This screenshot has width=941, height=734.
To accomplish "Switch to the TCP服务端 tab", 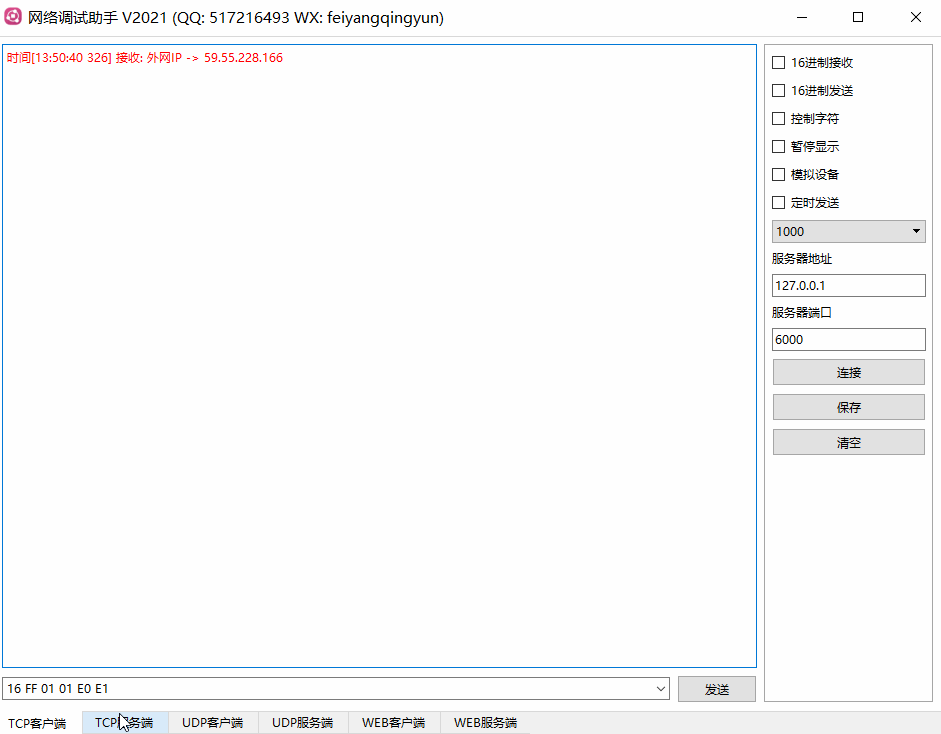I will [x=124, y=722].
